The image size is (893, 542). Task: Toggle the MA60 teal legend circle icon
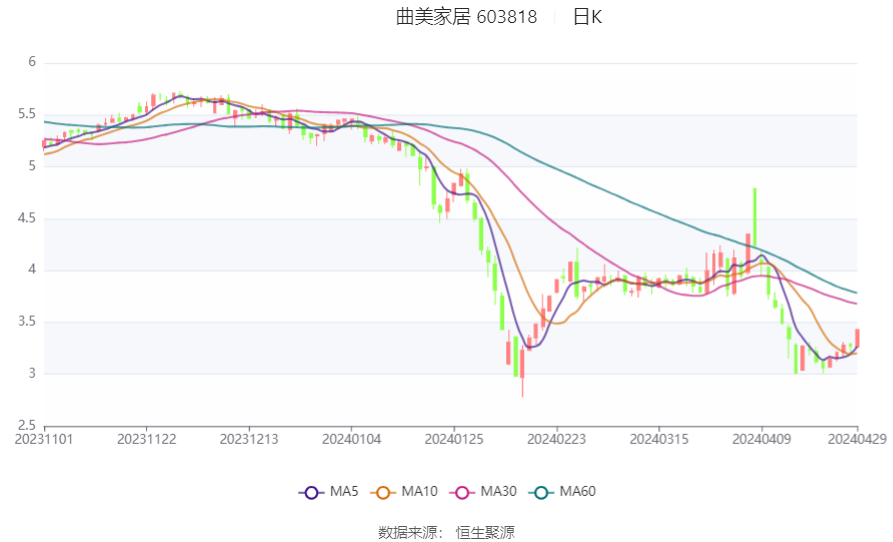pos(541,492)
